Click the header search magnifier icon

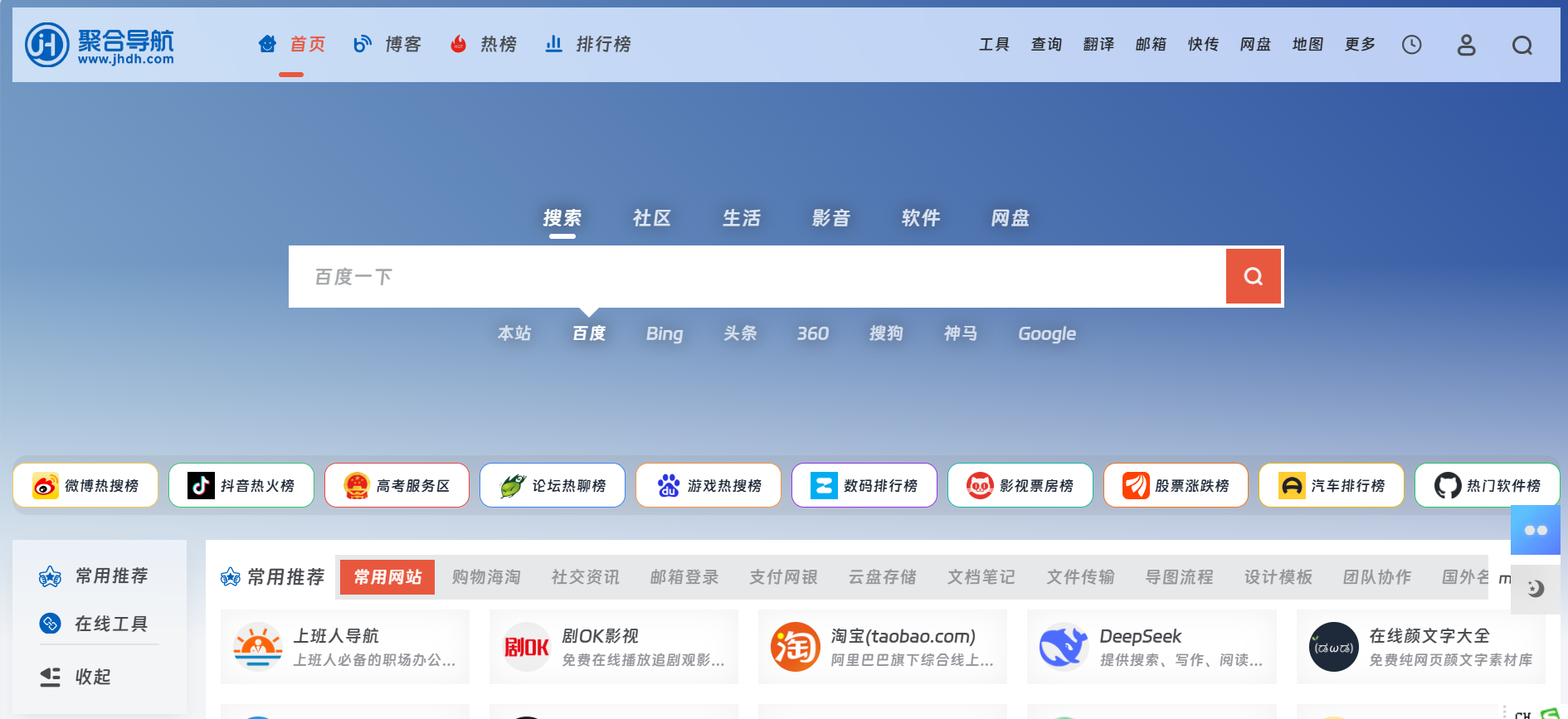(1522, 45)
